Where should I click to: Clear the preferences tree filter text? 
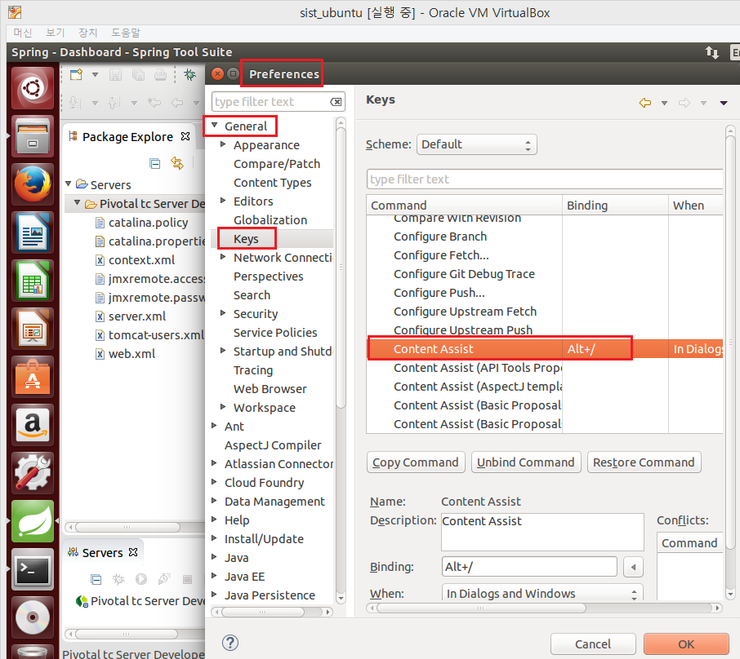click(336, 102)
